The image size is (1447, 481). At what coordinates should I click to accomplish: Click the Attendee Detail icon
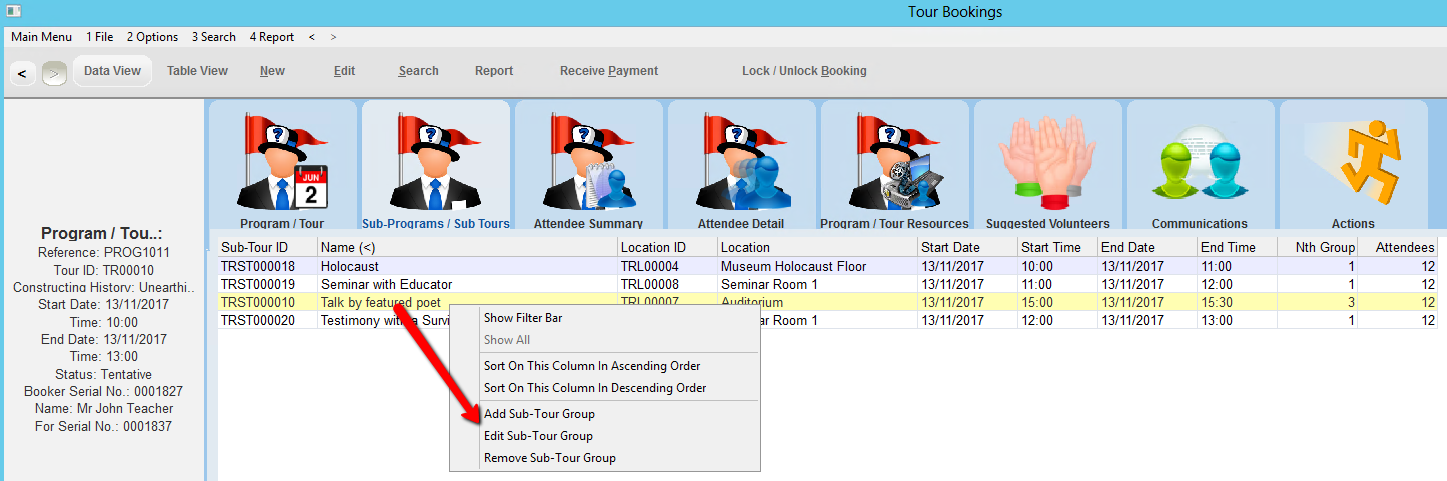tap(741, 166)
